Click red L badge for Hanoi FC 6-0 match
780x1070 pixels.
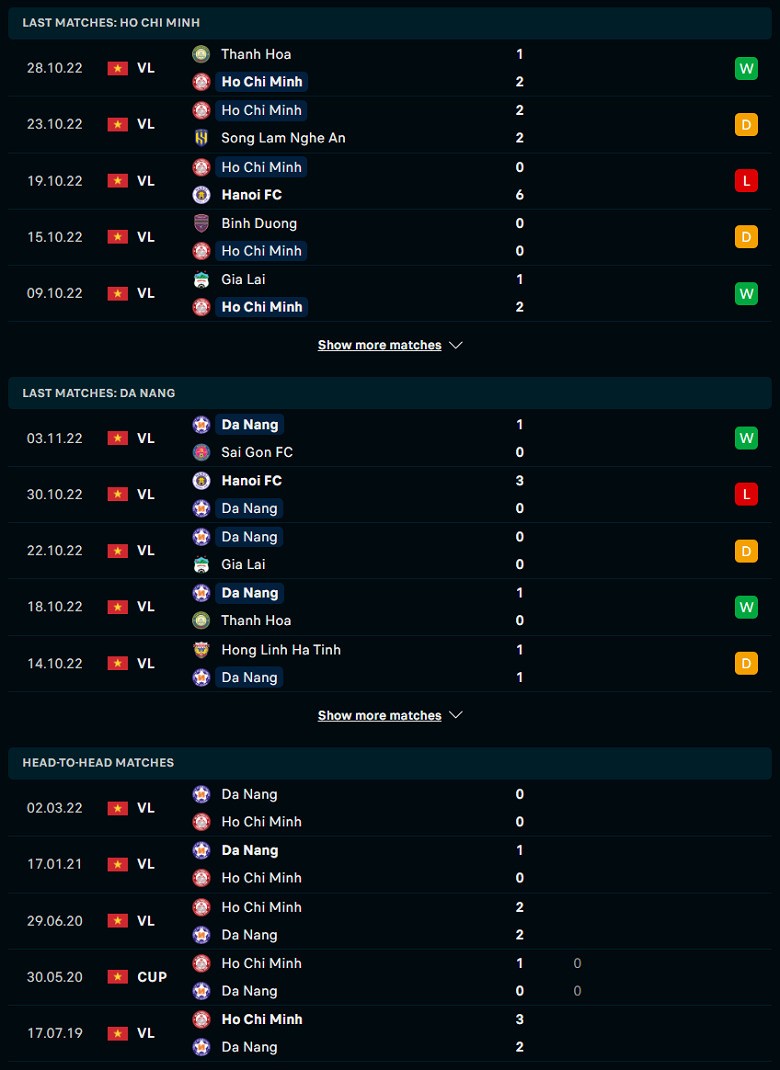746,181
